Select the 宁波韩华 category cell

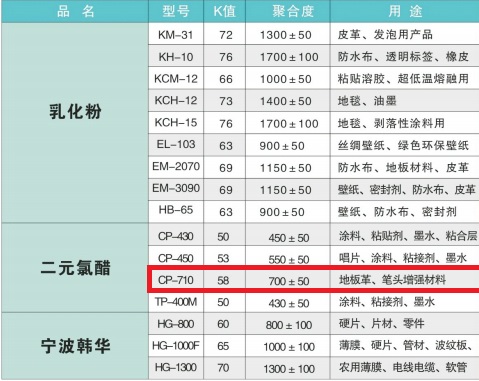[x=75, y=346]
